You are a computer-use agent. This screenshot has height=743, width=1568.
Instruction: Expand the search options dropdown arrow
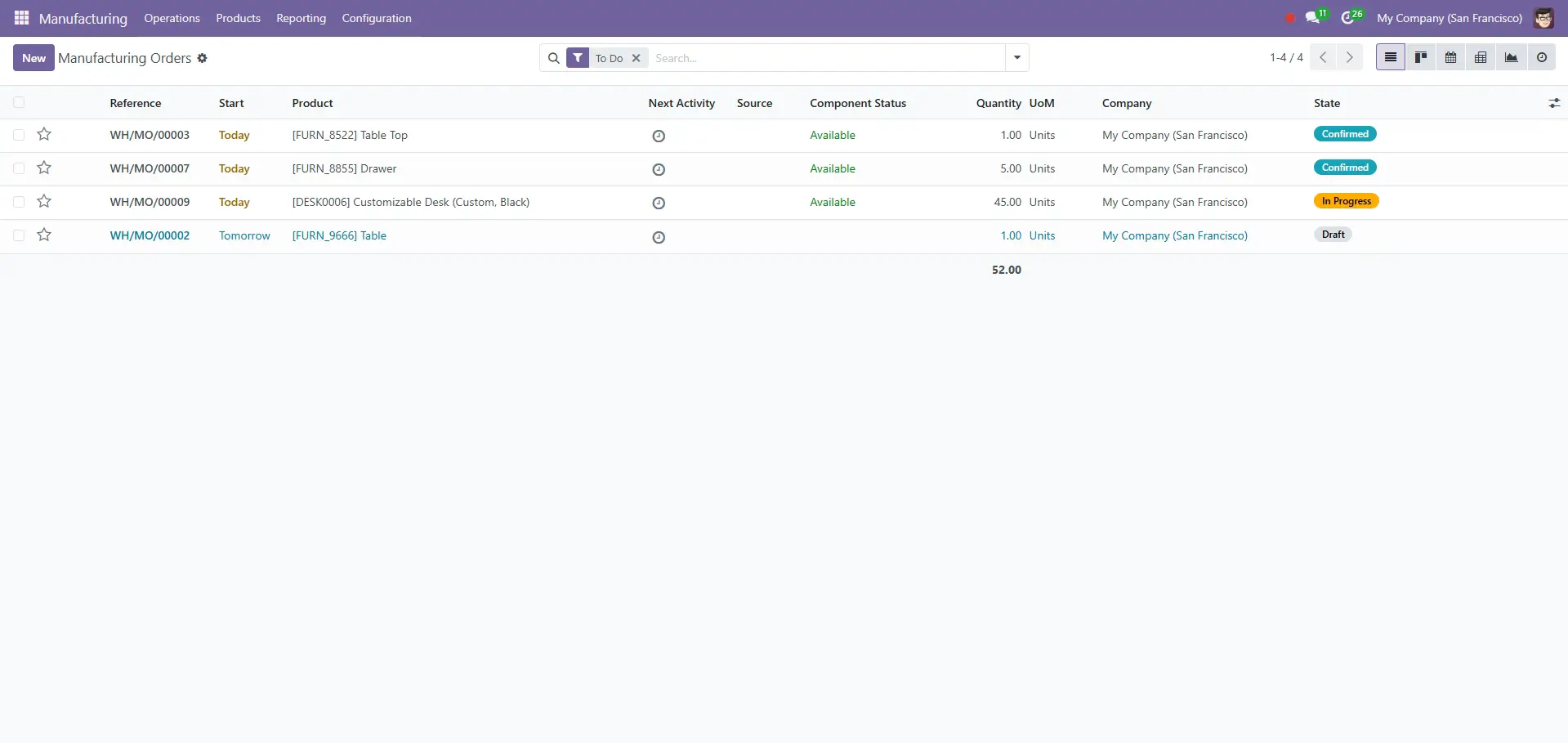(x=1016, y=58)
